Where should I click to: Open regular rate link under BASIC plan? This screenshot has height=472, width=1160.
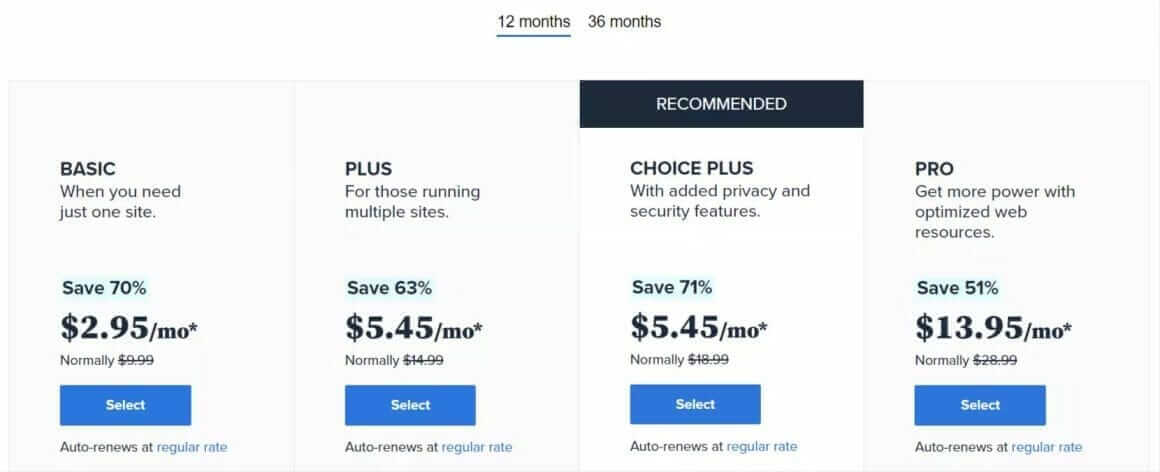[x=192, y=447]
